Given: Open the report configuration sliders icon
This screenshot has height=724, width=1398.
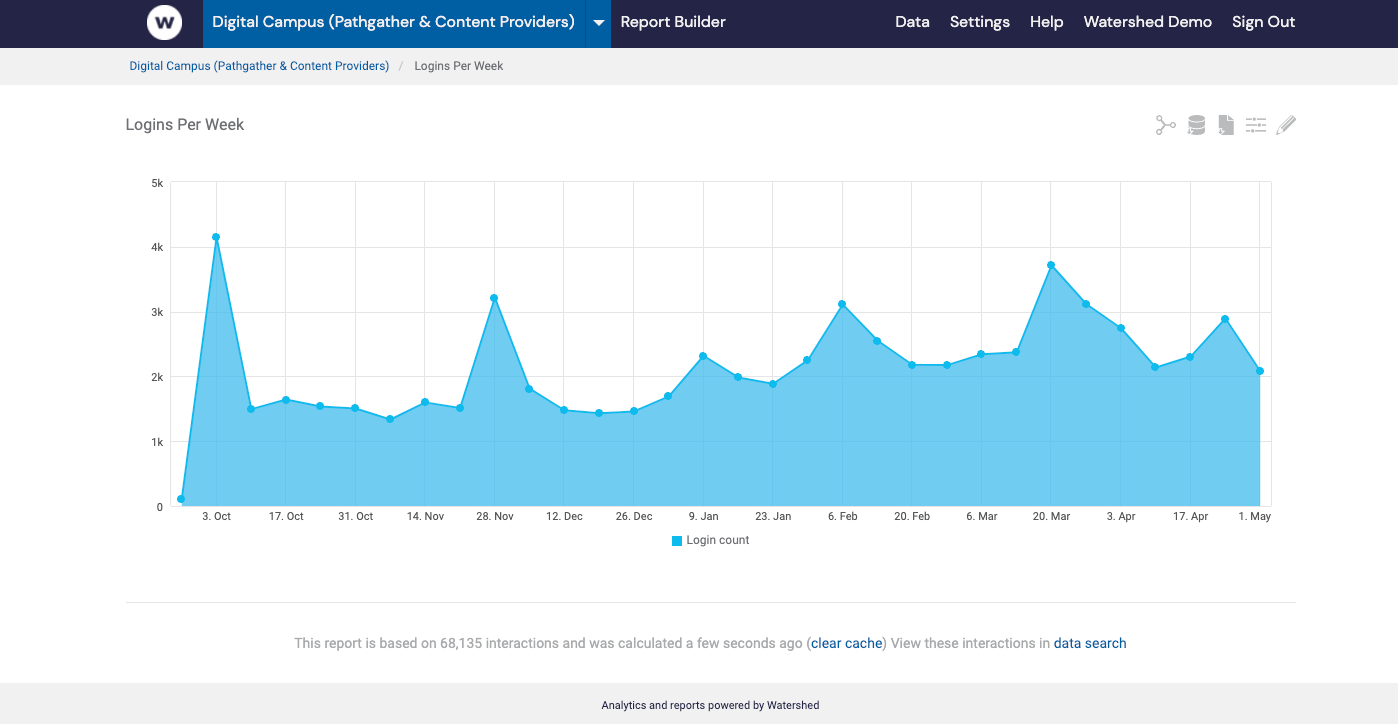Looking at the screenshot, I should pyautogui.click(x=1255, y=124).
